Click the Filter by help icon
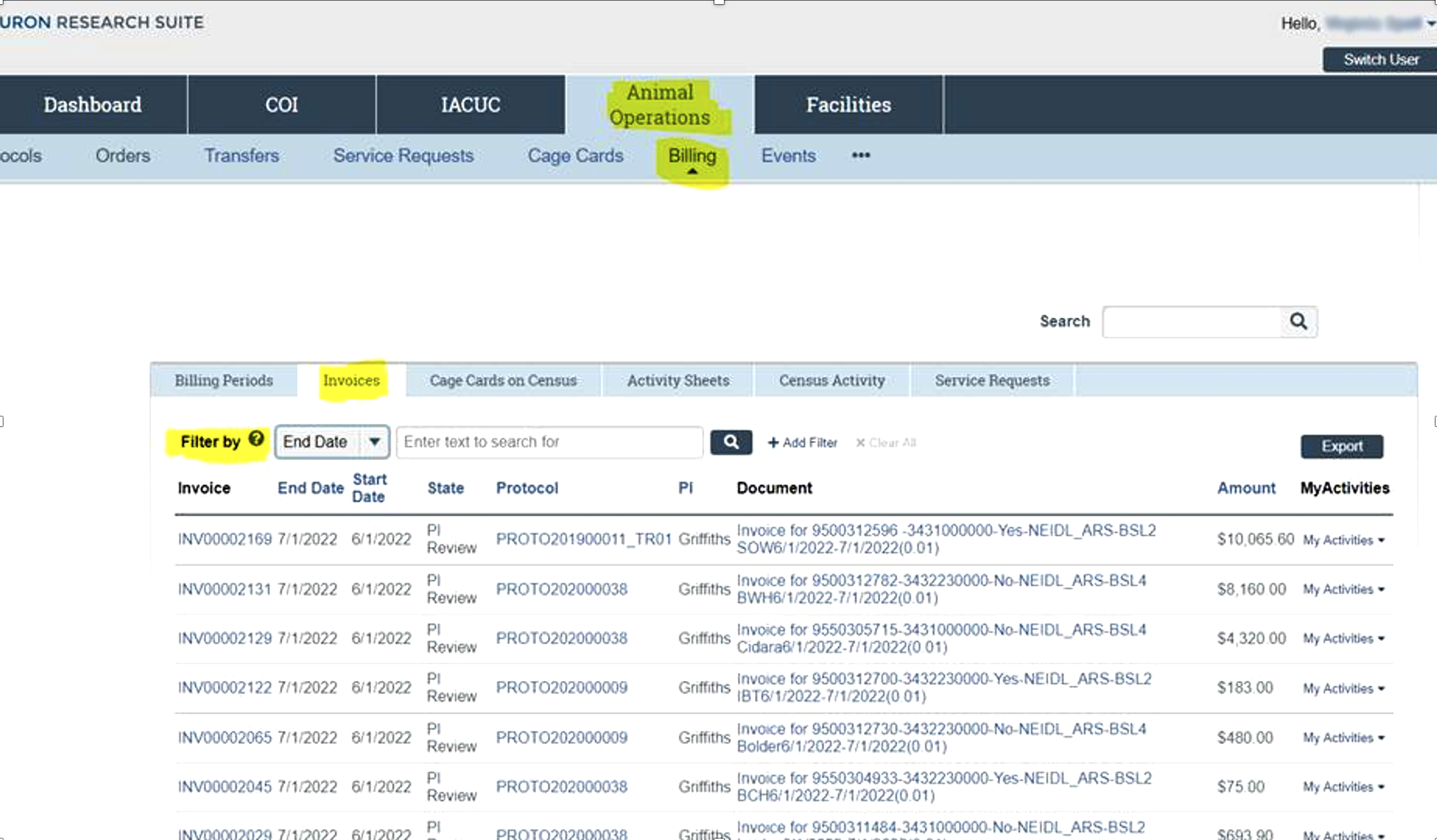Screen dimensions: 1437x840 (x=256, y=439)
